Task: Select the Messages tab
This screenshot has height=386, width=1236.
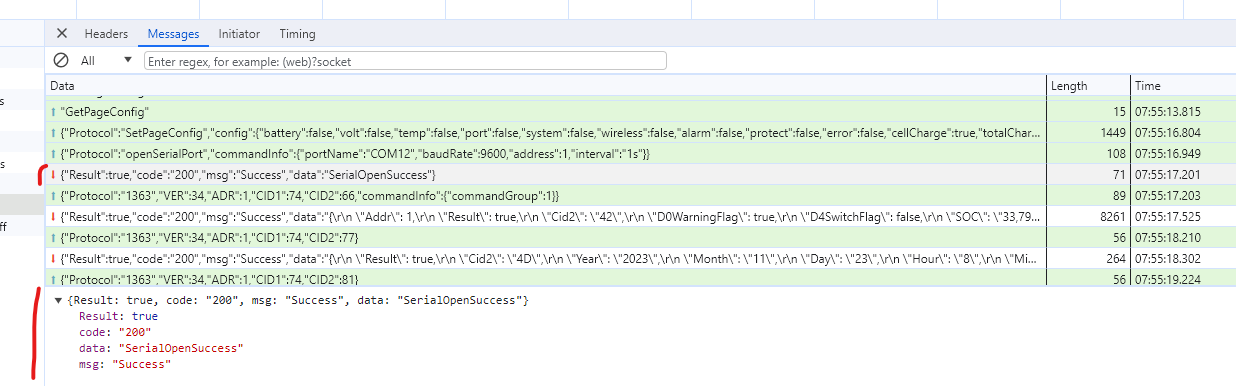Action: coord(173,34)
